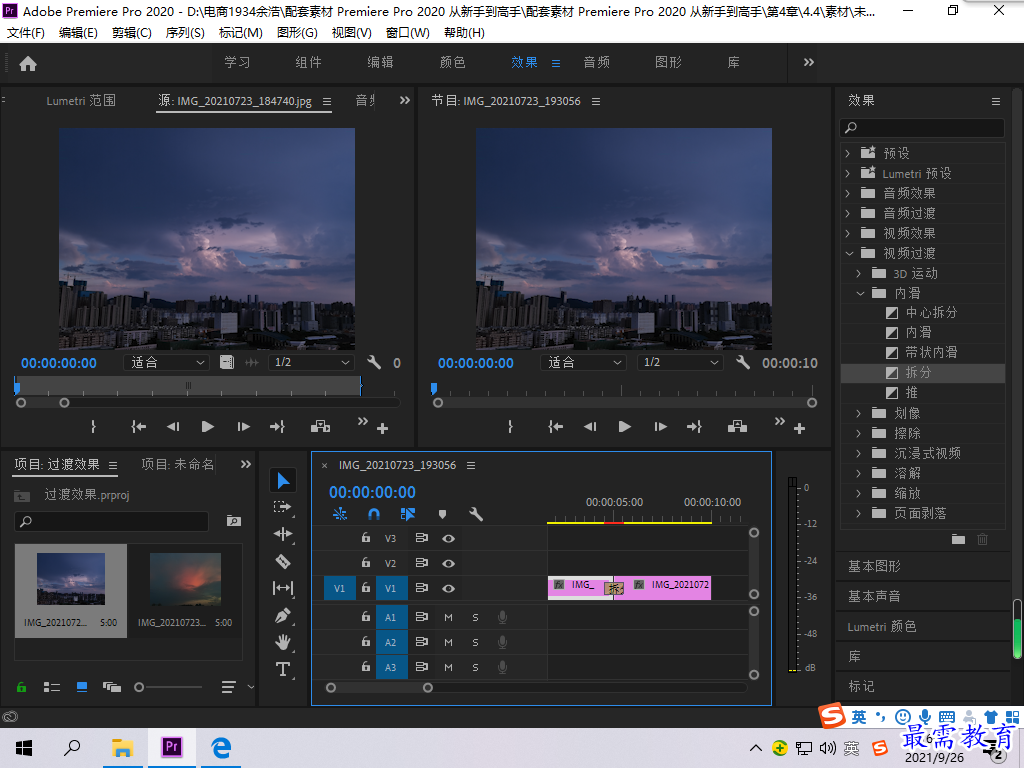Select the Track Select Forward tool
The image size is (1024, 768).
pos(283,507)
